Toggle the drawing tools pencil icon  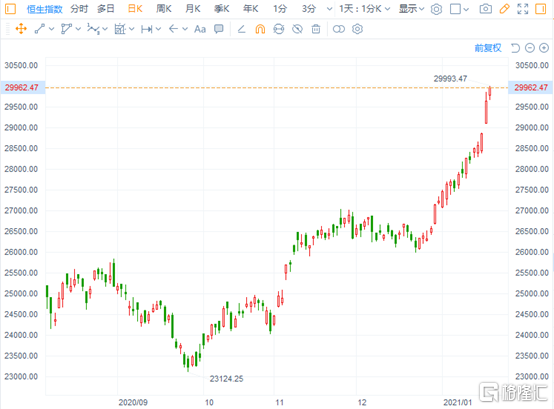pyautogui.click(x=505, y=9)
